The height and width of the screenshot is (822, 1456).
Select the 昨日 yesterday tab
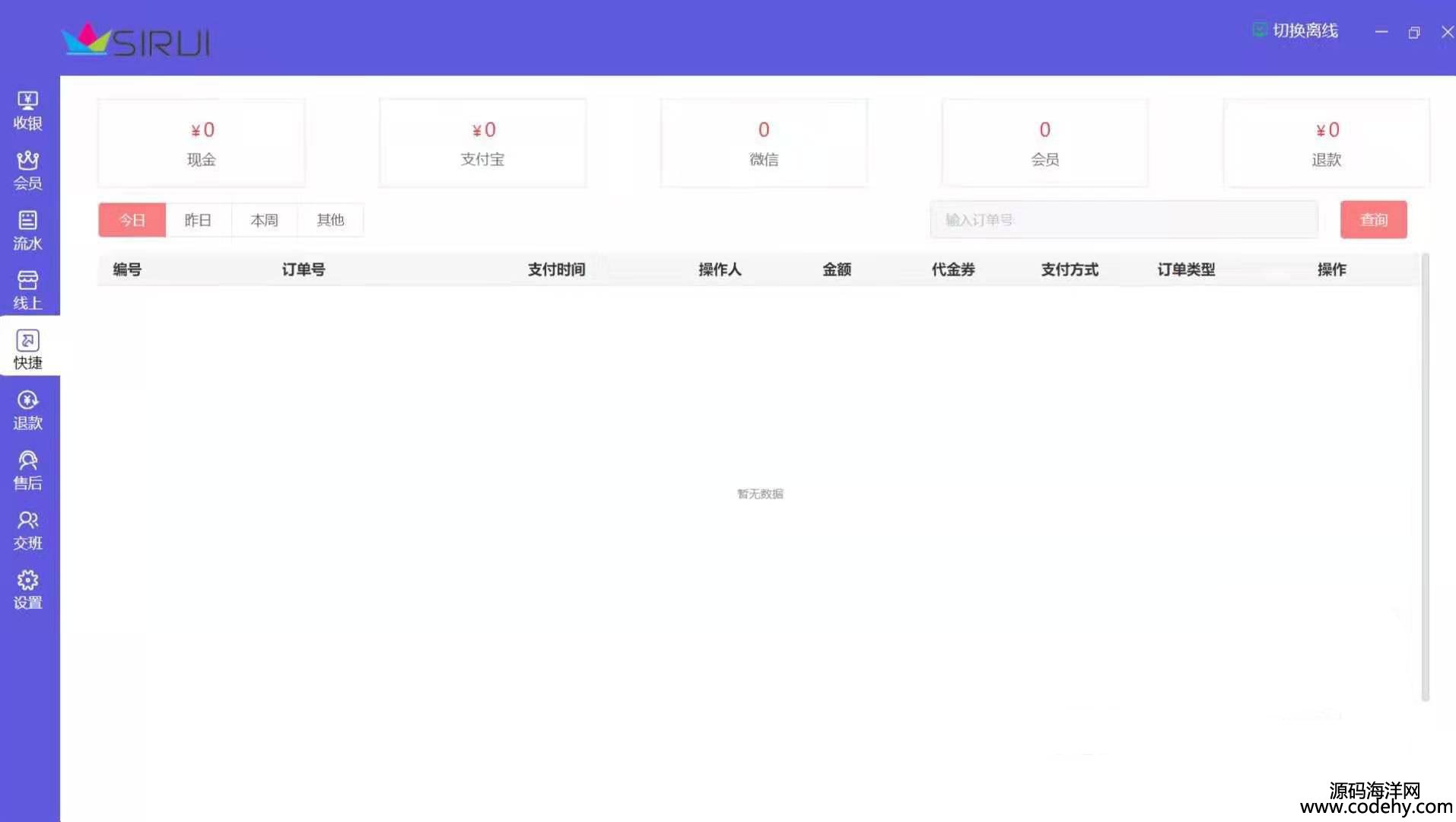tap(198, 220)
